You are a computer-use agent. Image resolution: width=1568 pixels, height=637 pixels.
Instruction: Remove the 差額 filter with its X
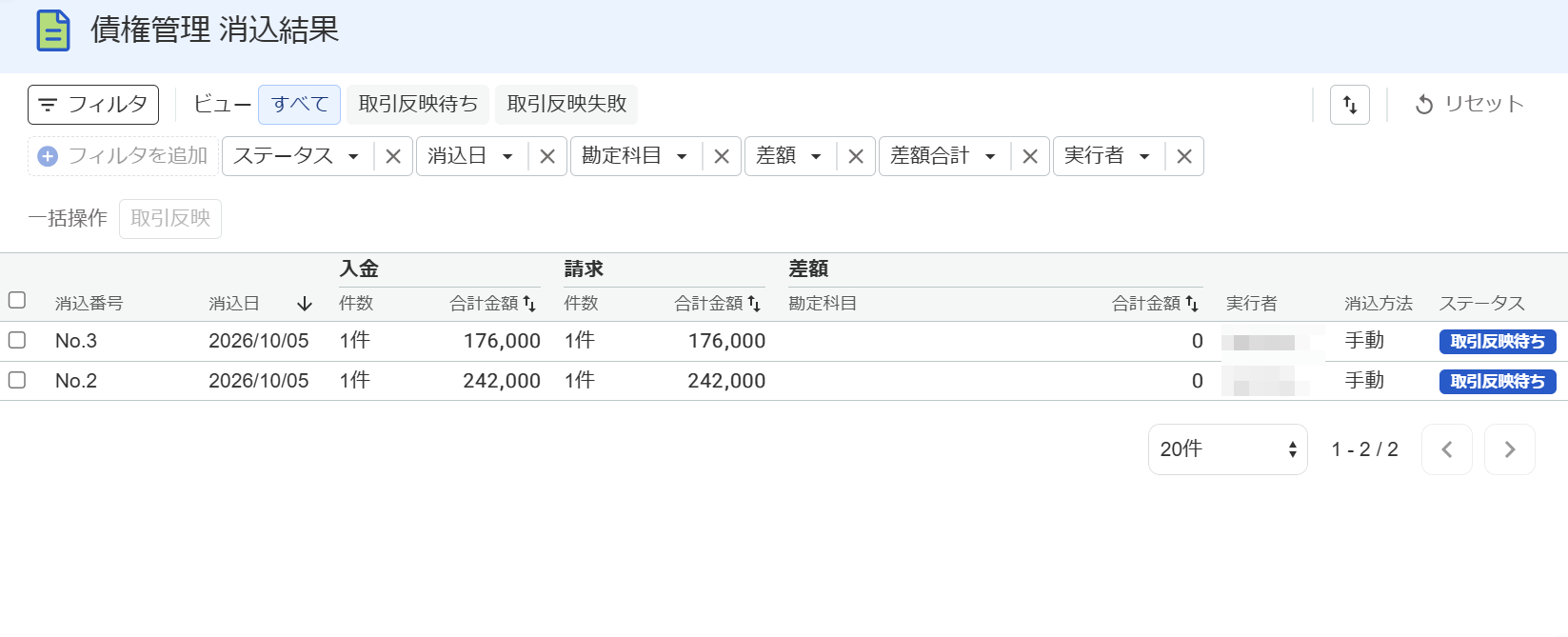point(856,156)
